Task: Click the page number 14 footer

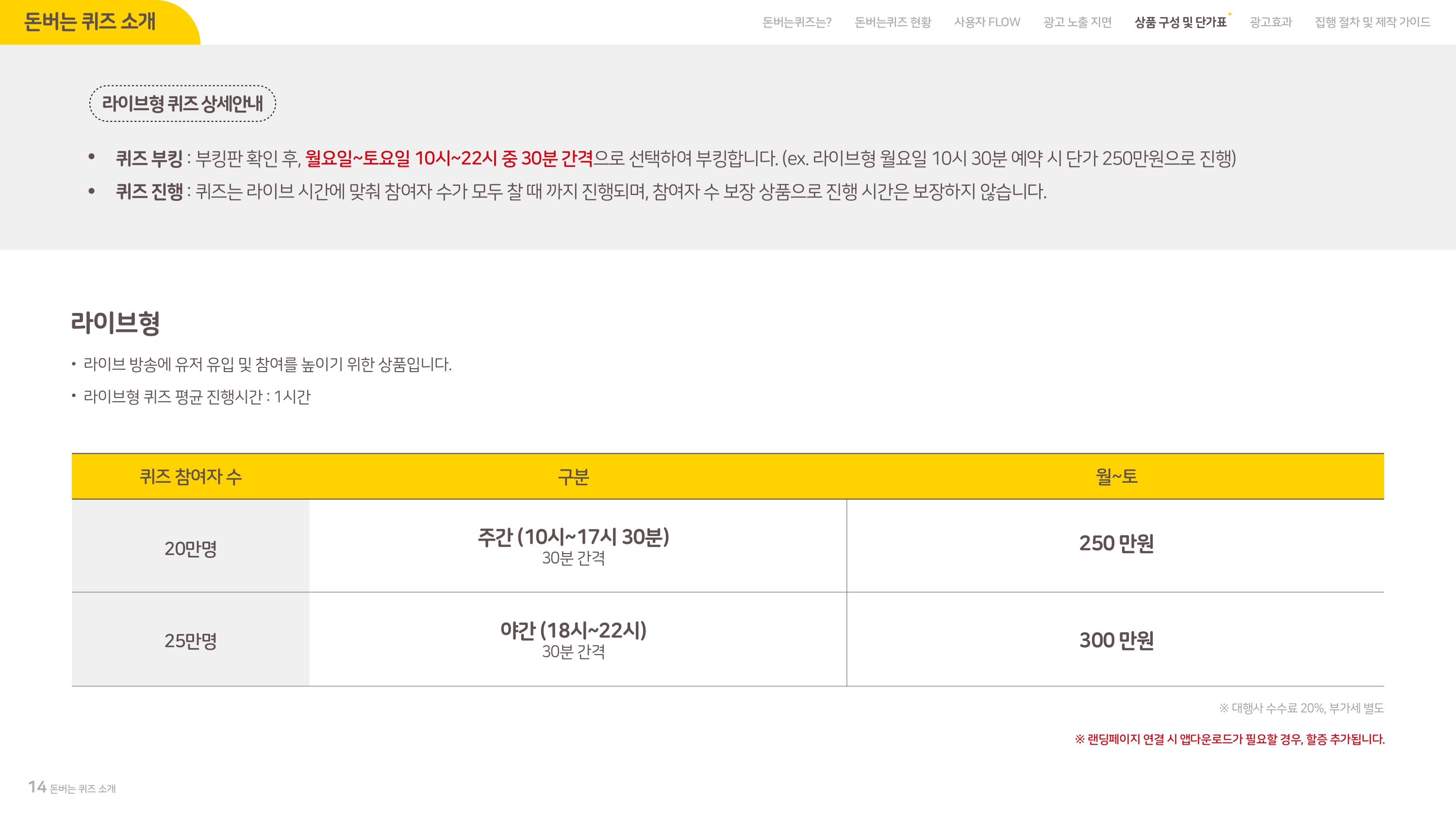Action: click(37, 787)
